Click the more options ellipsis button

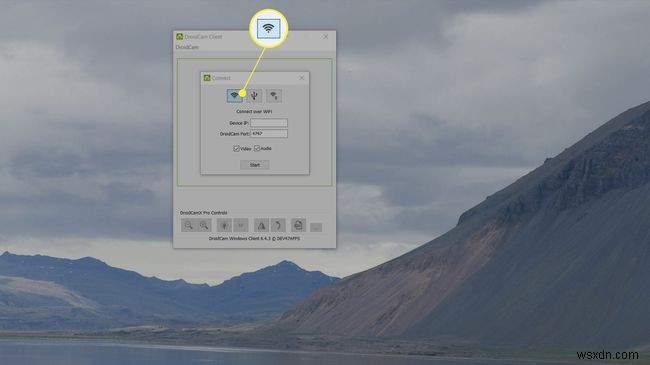click(x=316, y=227)
